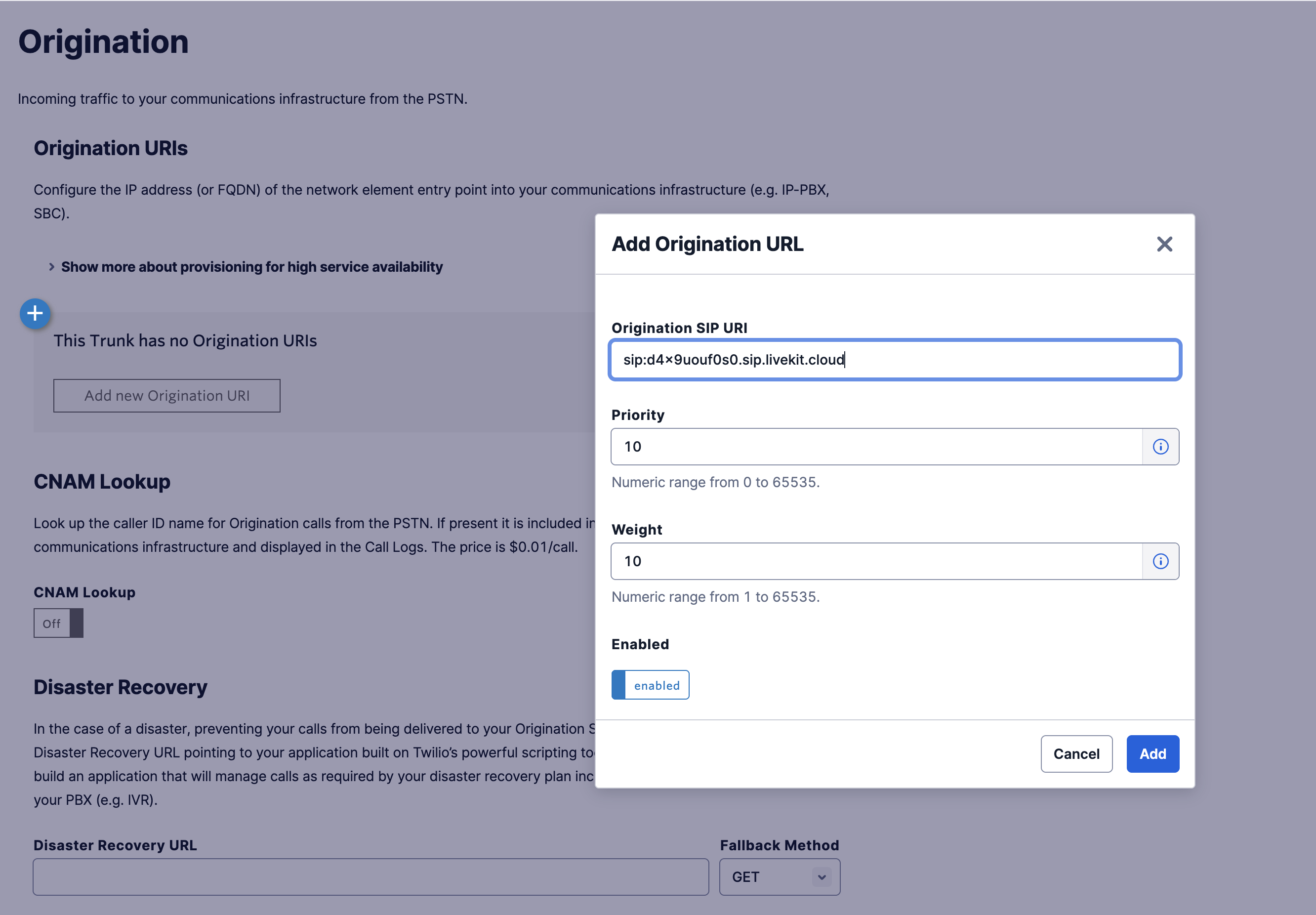Image resolution: width=1316 pixels, height=915 pixels.
Task: View the info icon next to Priority field
Action: (x=1161, y=446)
